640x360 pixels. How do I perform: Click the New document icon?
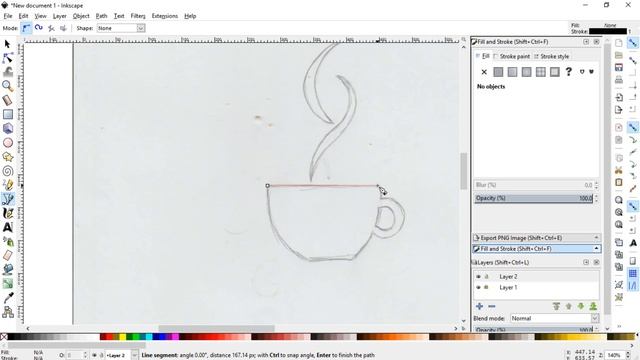point(619,43)
